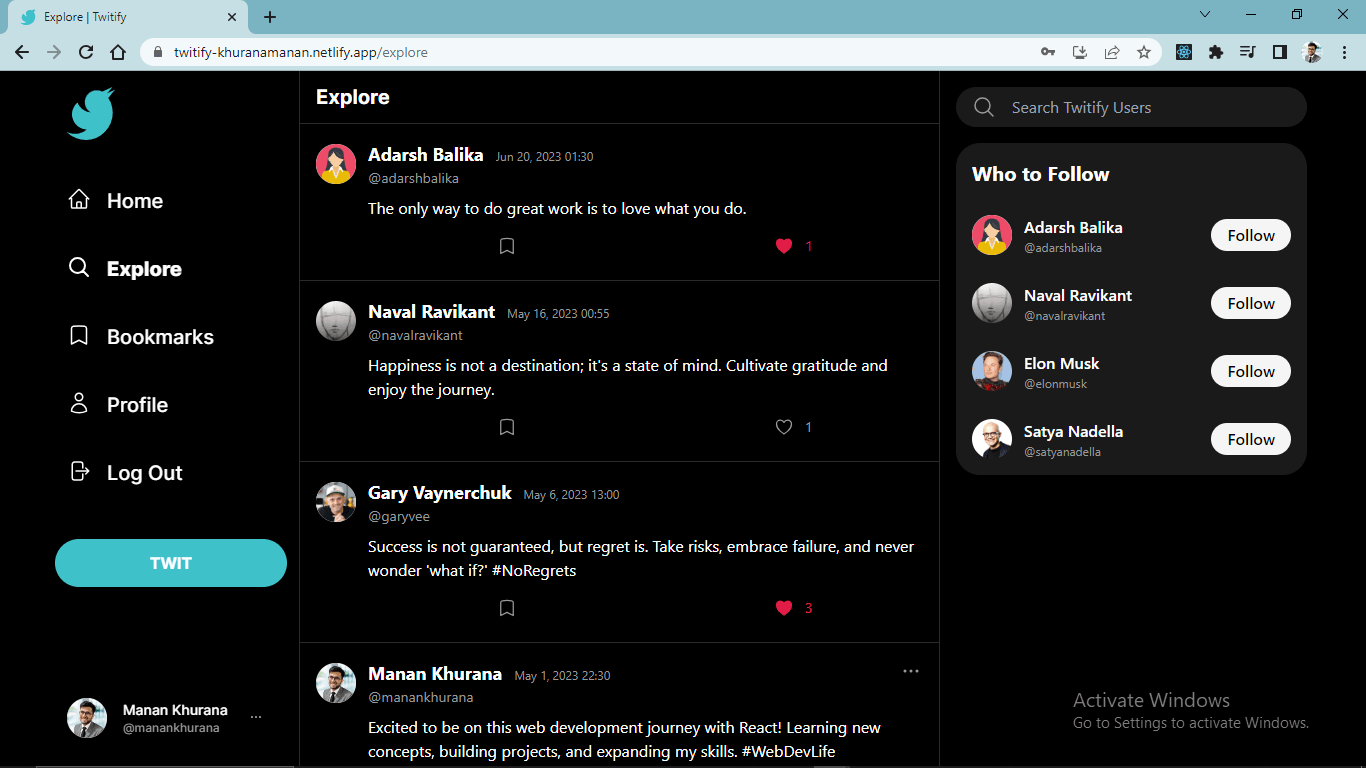Open Gary Vaynerchuk's avatar in the feed
This screenshot has height=768, width=1366.
336,502
